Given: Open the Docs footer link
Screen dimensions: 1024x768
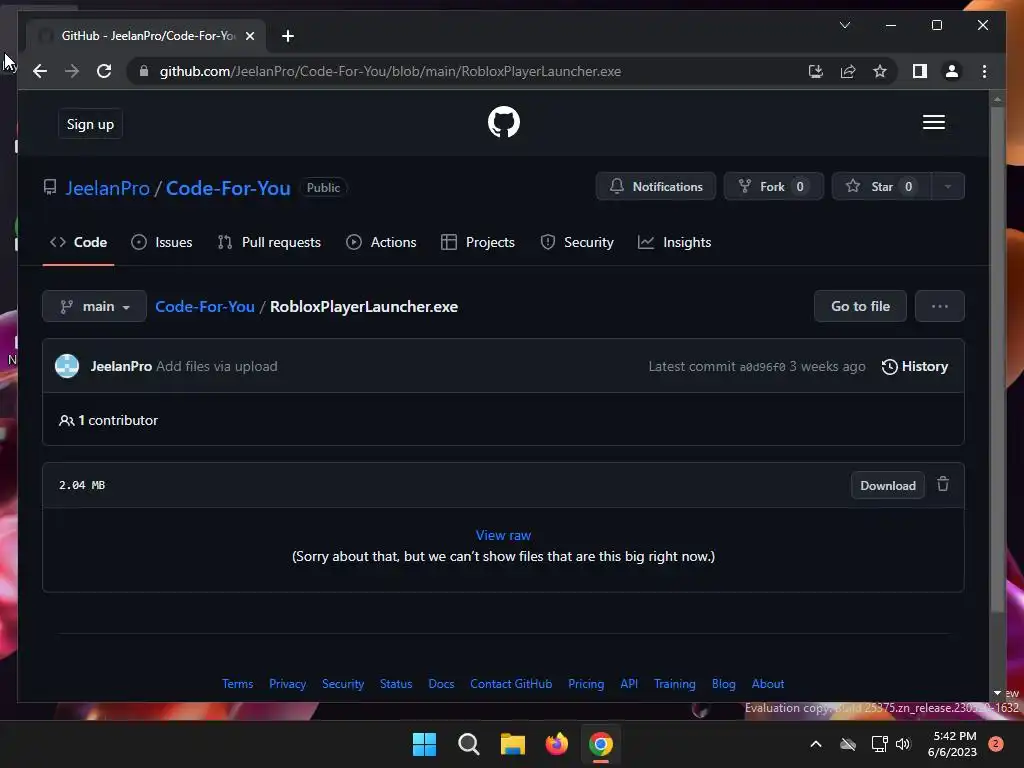Looking at the screenshot, I should click(x=441, y=684).
